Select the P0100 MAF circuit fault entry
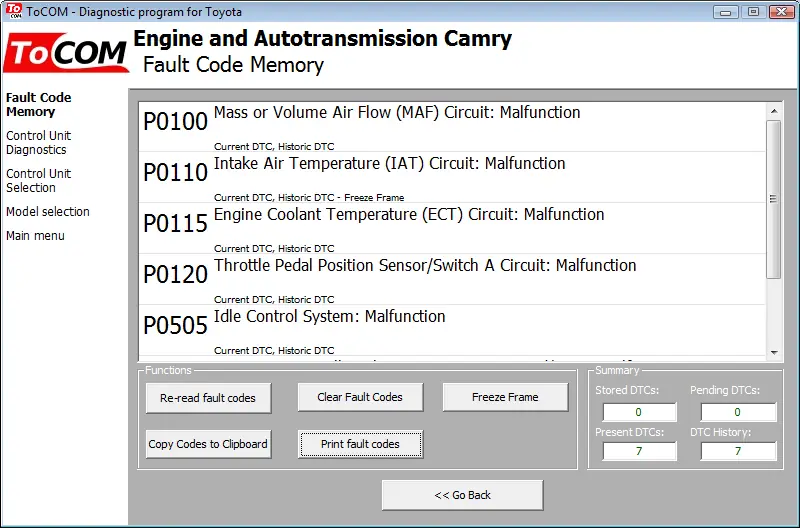 452,127
